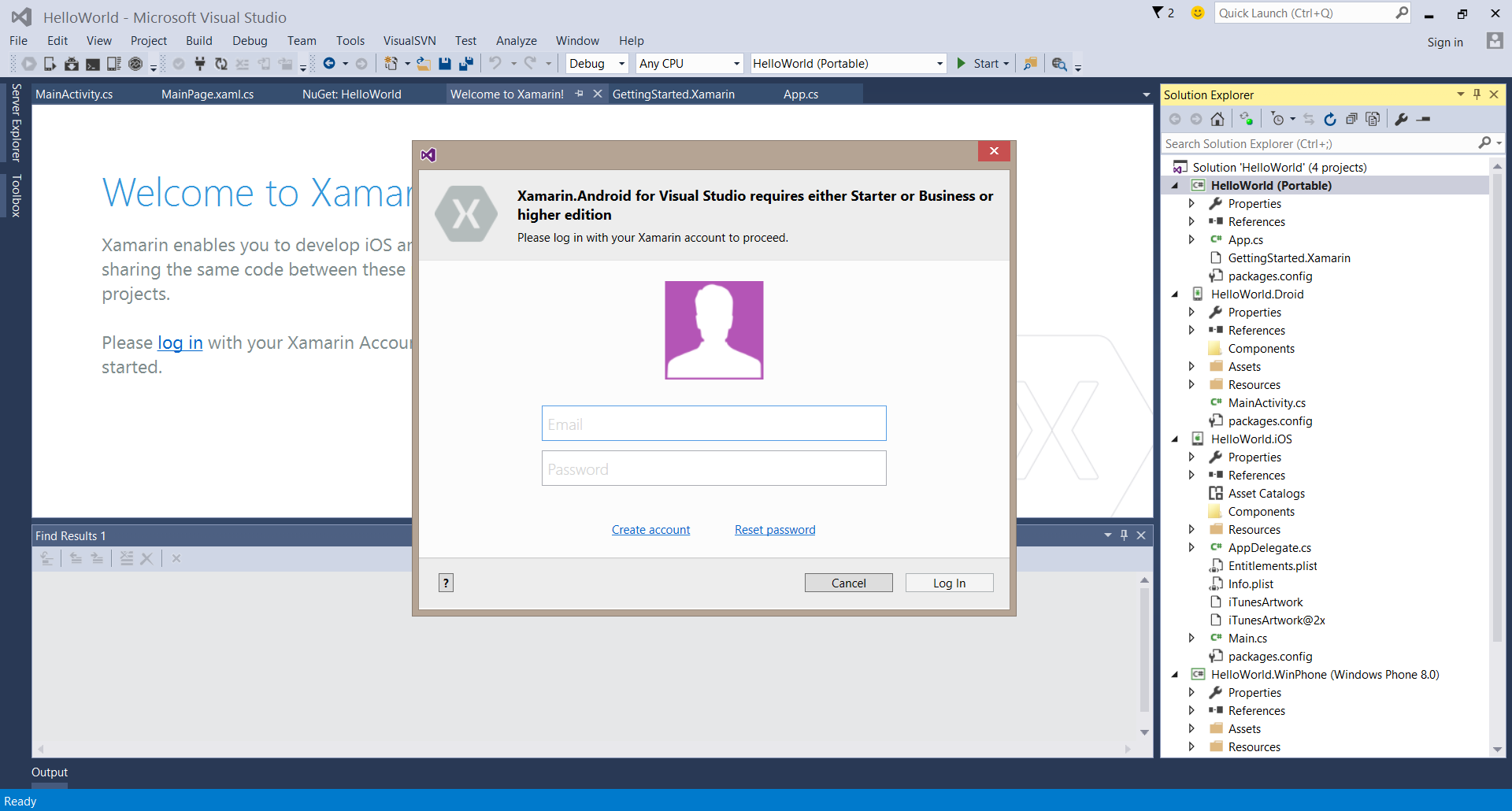Click the Cancel button in login dialog
Viewport: 1512px width, 811px height.
848,583
